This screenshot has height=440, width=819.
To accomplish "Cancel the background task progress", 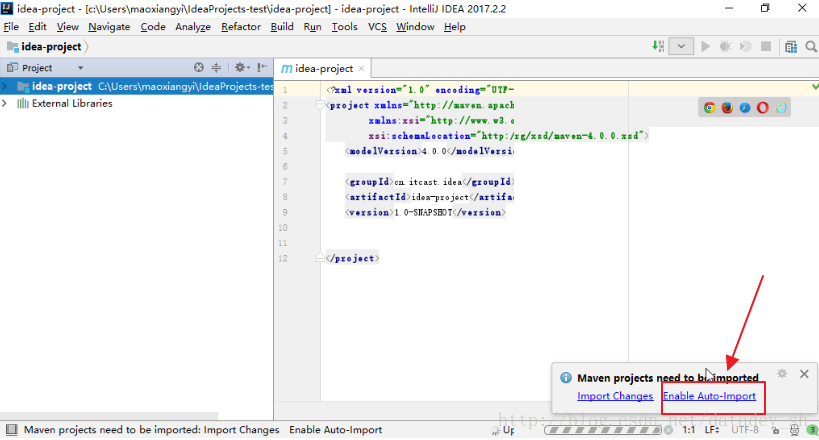I will pos(669,430).
